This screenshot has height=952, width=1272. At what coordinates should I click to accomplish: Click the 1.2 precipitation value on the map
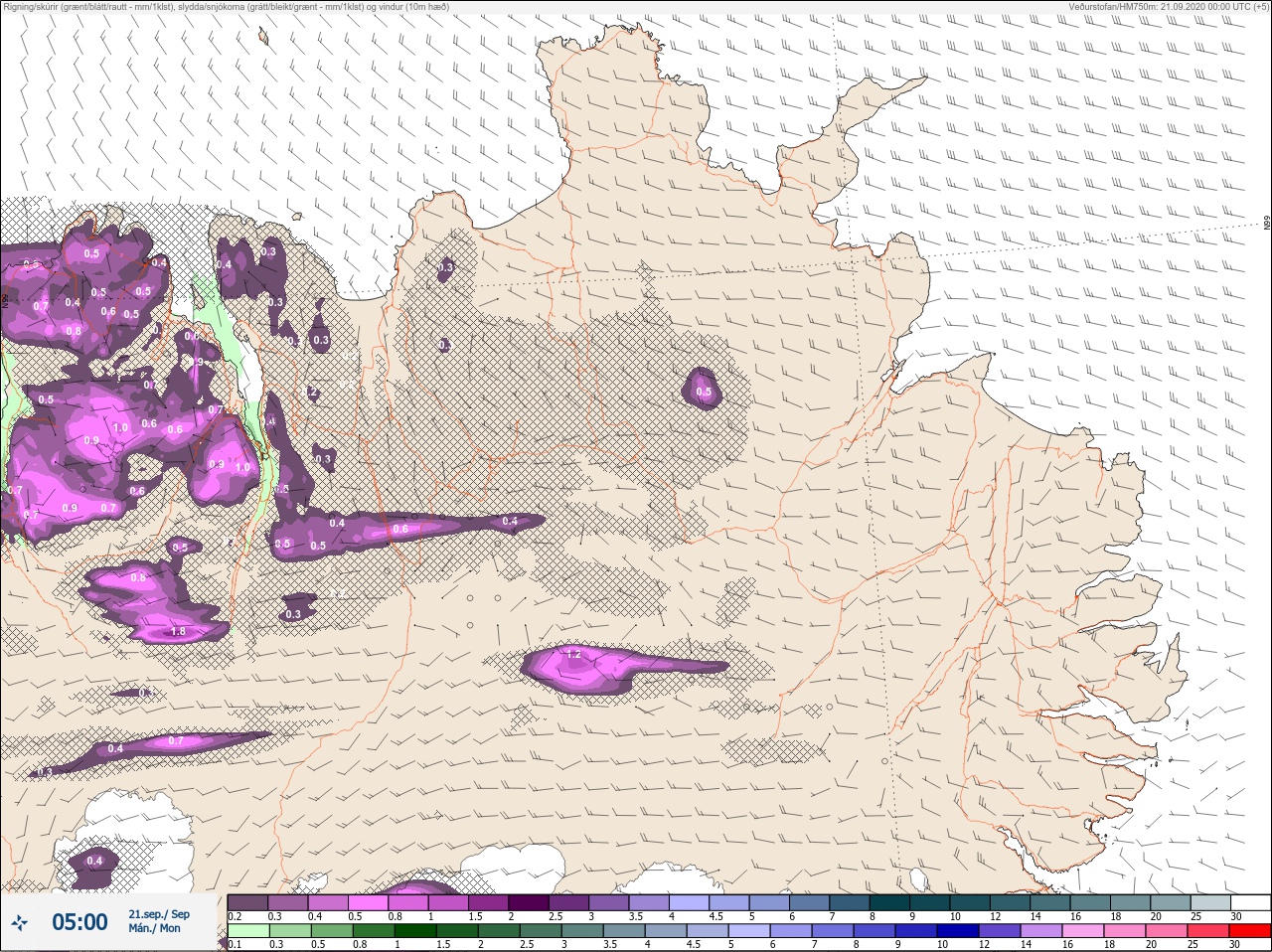573,654
